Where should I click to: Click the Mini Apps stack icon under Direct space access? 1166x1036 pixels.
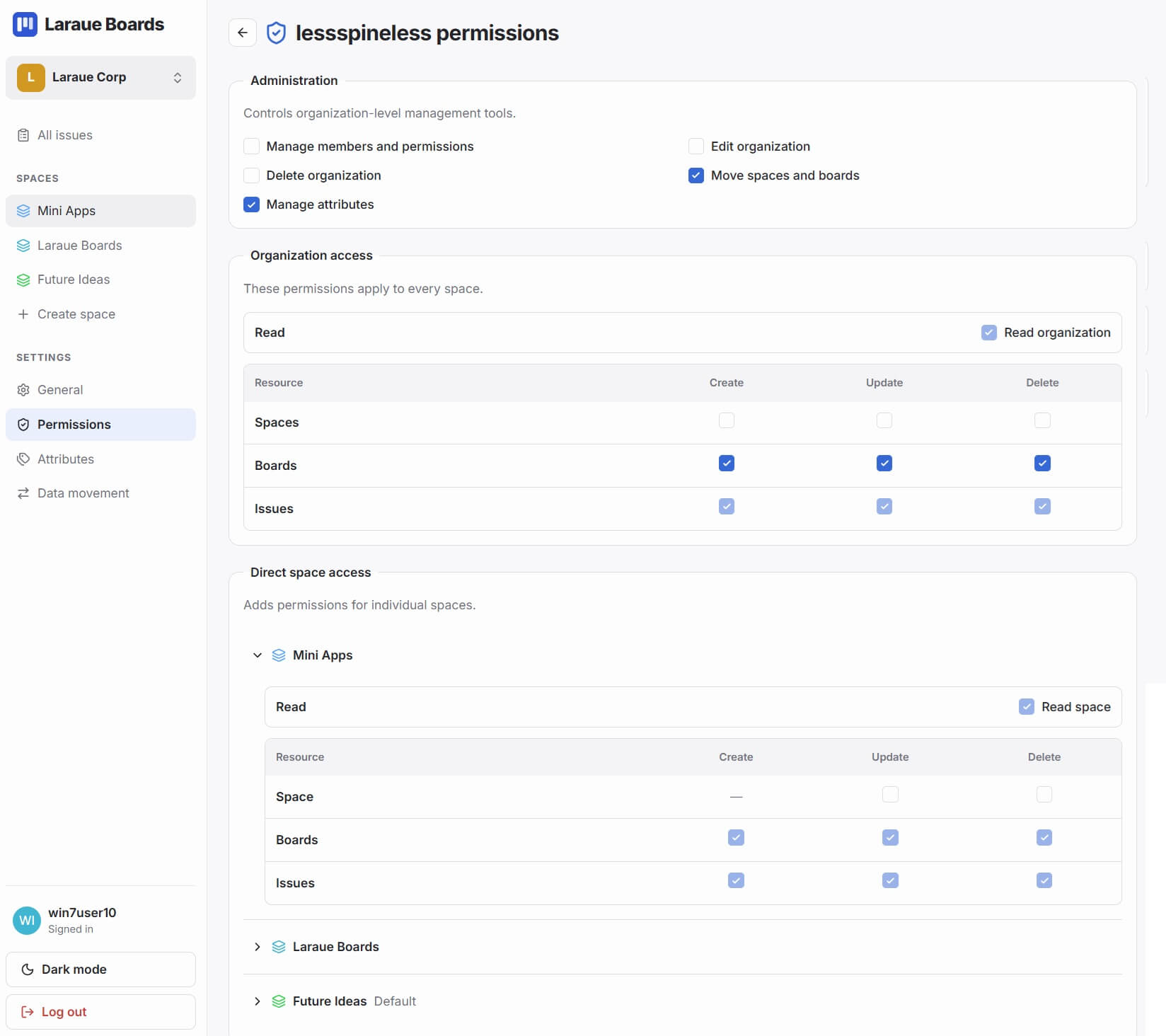[279, 655]
